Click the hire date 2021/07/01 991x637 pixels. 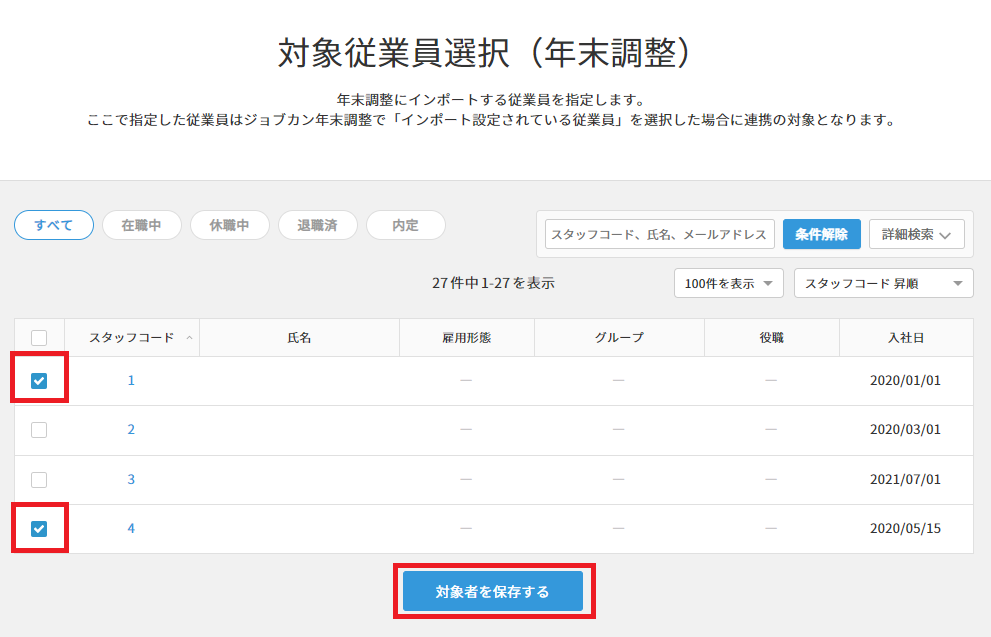pos(905,480)
